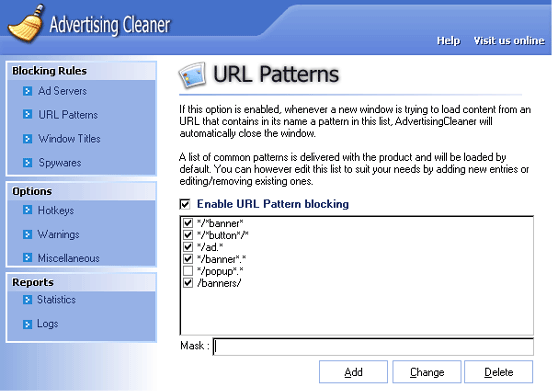Screen dimensions: 552x391
Task: Uncheck the /banners/ pattern
Action: (x=188, y=283)
